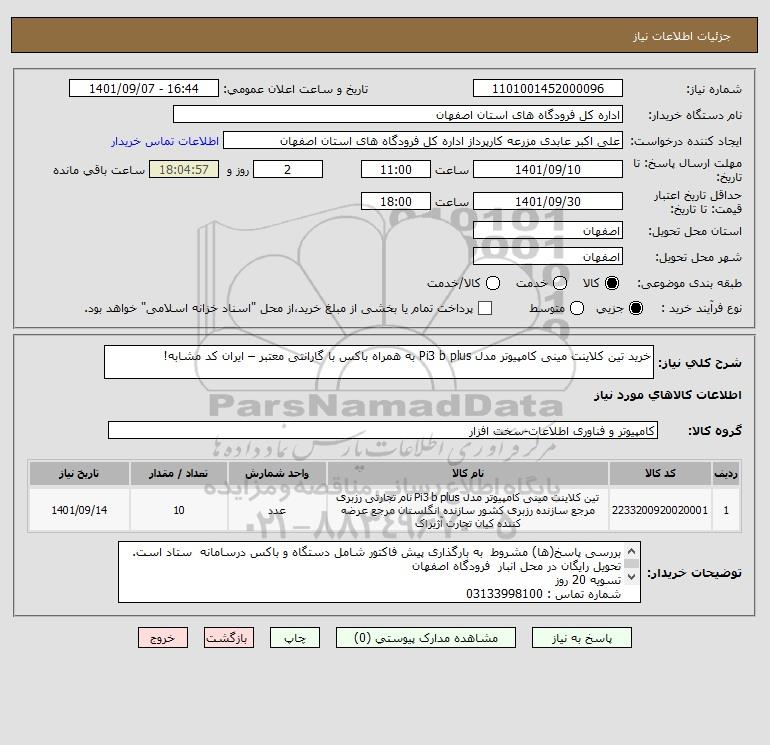
Task: Click the remaining days field showing 2
Action: (x=288, y=170)
